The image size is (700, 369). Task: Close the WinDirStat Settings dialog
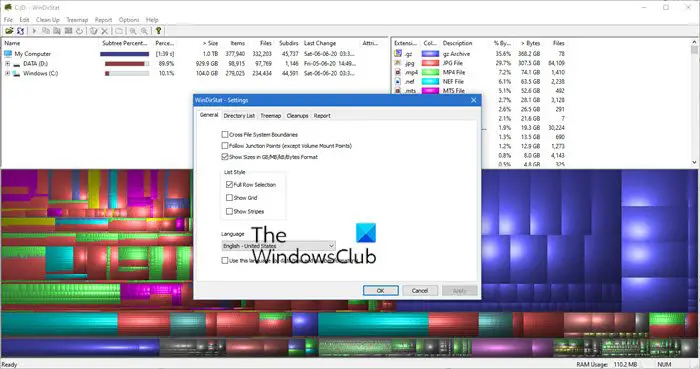[x=474, y=100]
